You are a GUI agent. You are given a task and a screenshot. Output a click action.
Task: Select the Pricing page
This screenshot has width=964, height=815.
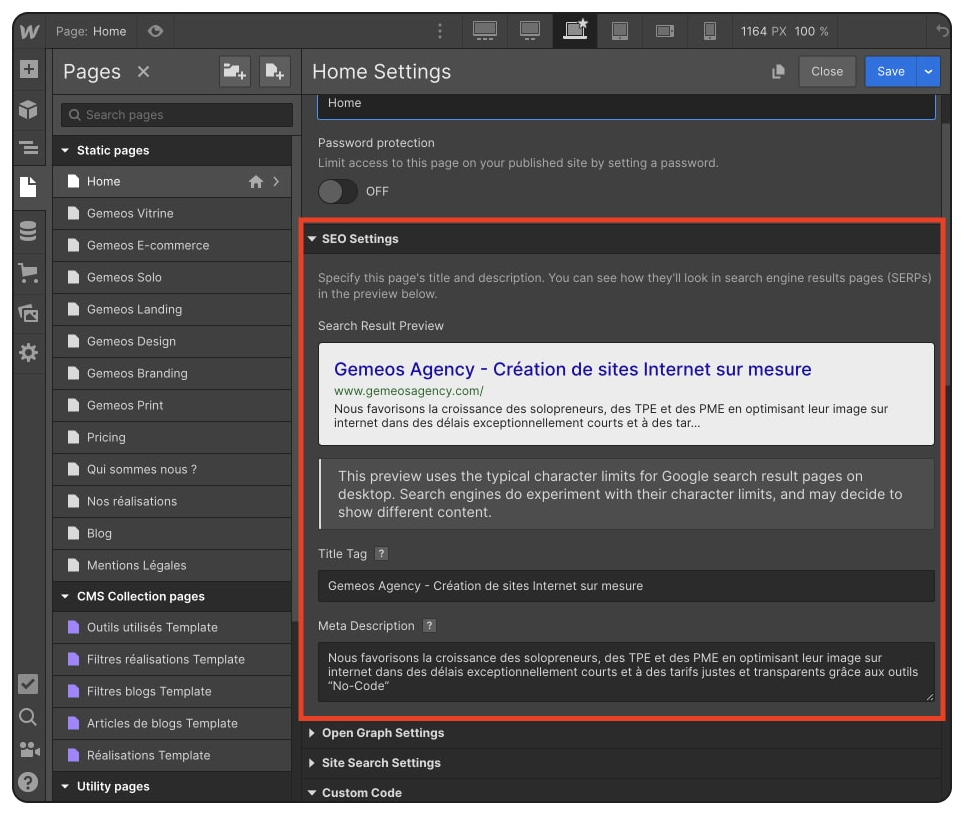pyautogui.click(x=172, y=437)
